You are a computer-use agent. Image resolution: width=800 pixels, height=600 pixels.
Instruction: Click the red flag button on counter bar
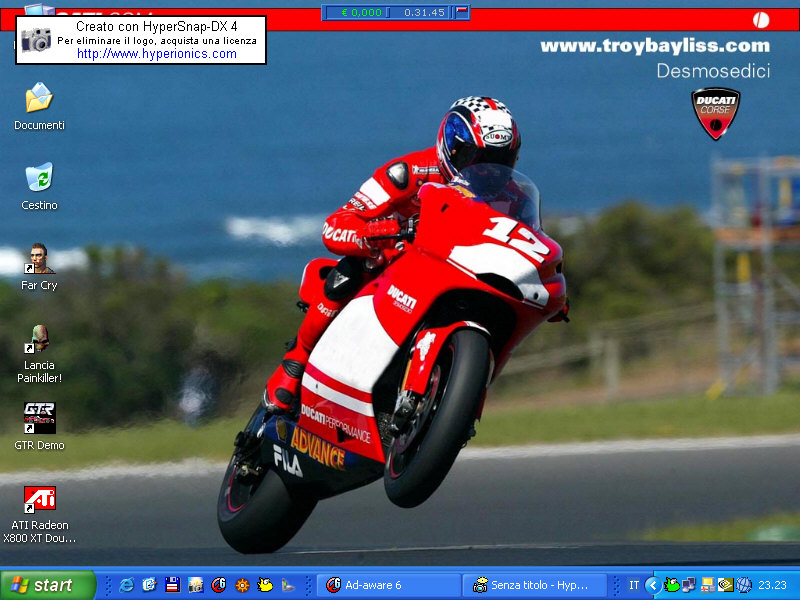(x=462, y=12)
